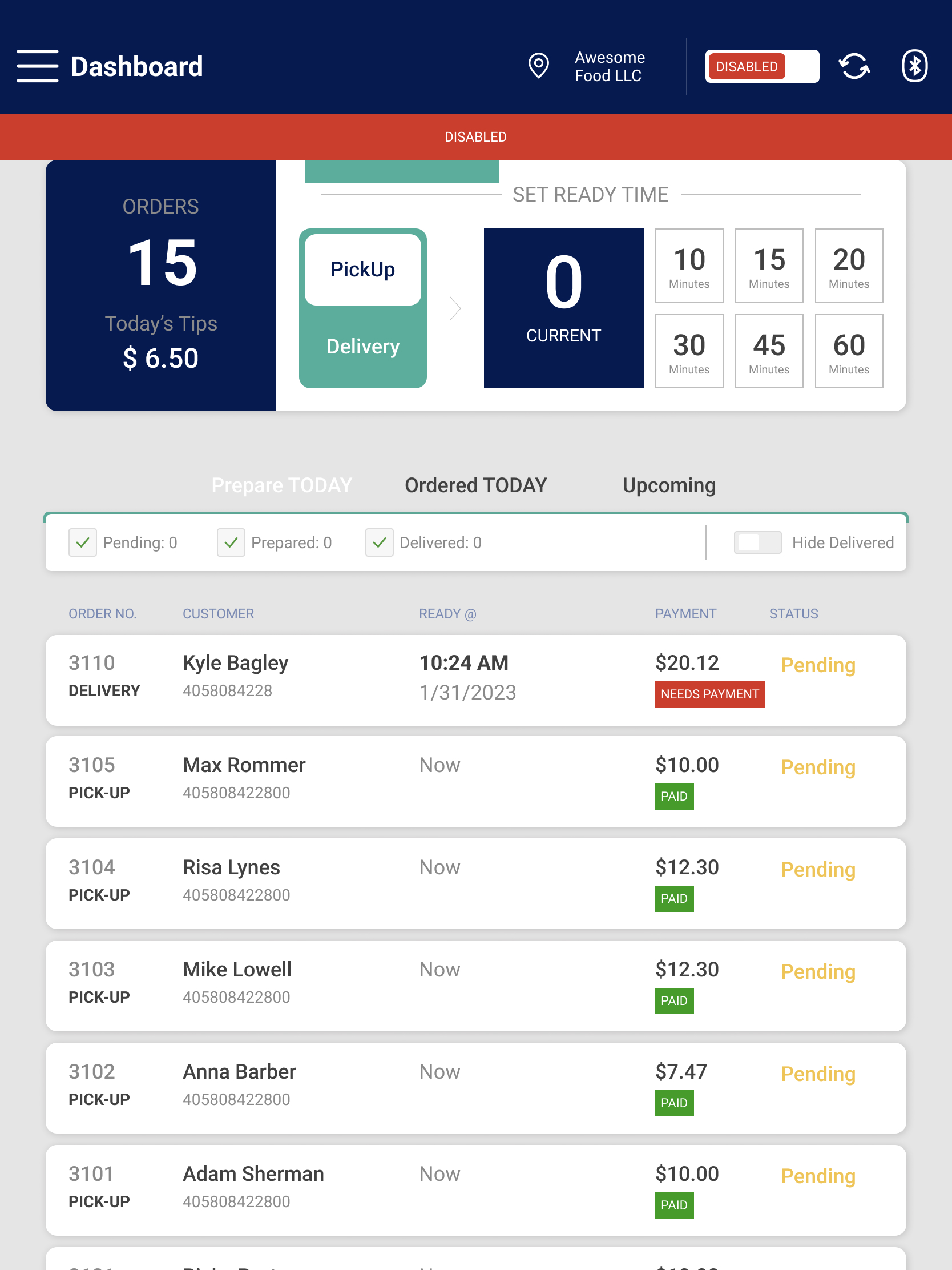952x1270 pixels.
Task: Open order 3104 for Risa Lynes
Action: point(475,883)
